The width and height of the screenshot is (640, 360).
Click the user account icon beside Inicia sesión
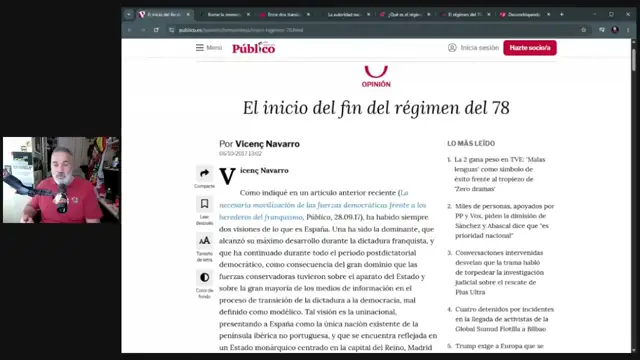pos(452,48)
